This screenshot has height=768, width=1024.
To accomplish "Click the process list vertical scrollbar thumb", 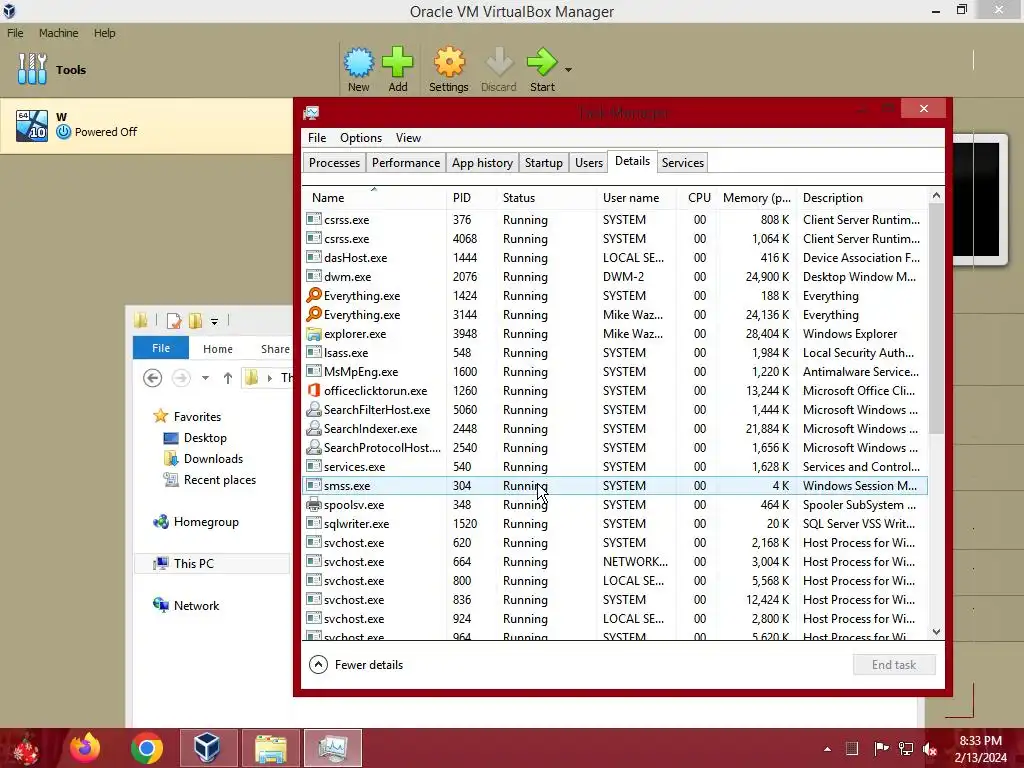I will tap(936, 319).
